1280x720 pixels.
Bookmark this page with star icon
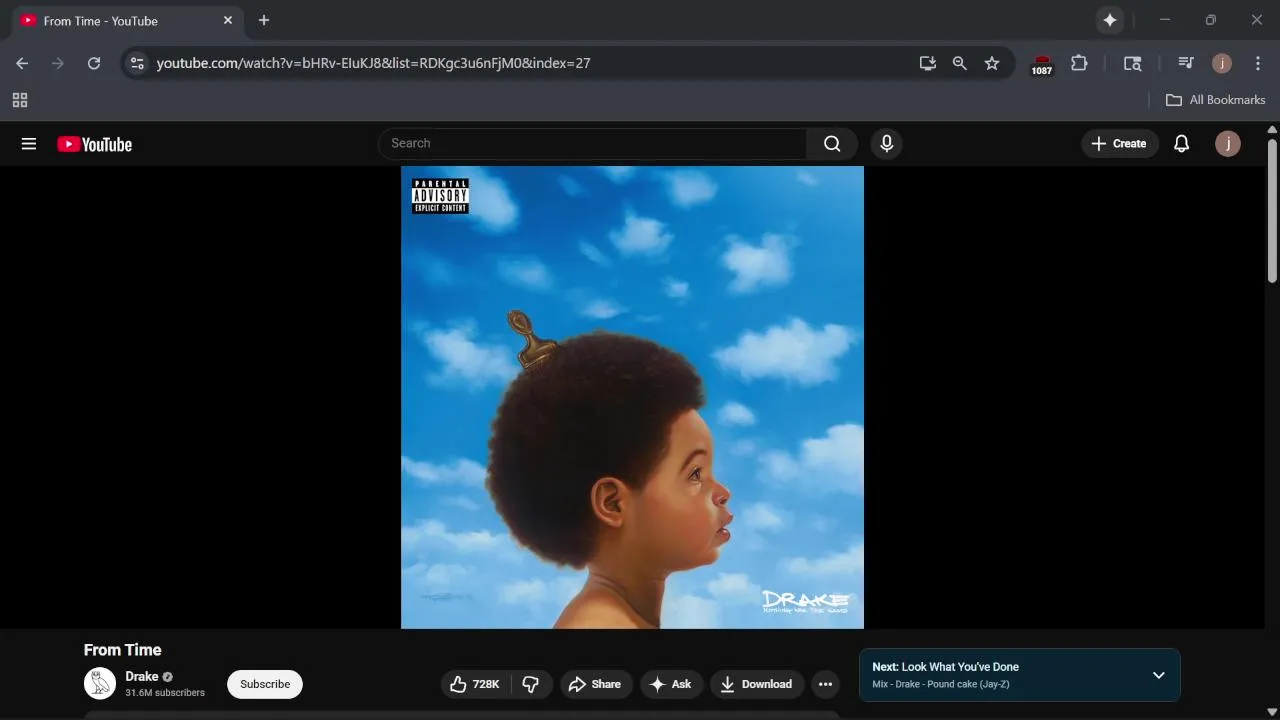click(x=992, y=63)
